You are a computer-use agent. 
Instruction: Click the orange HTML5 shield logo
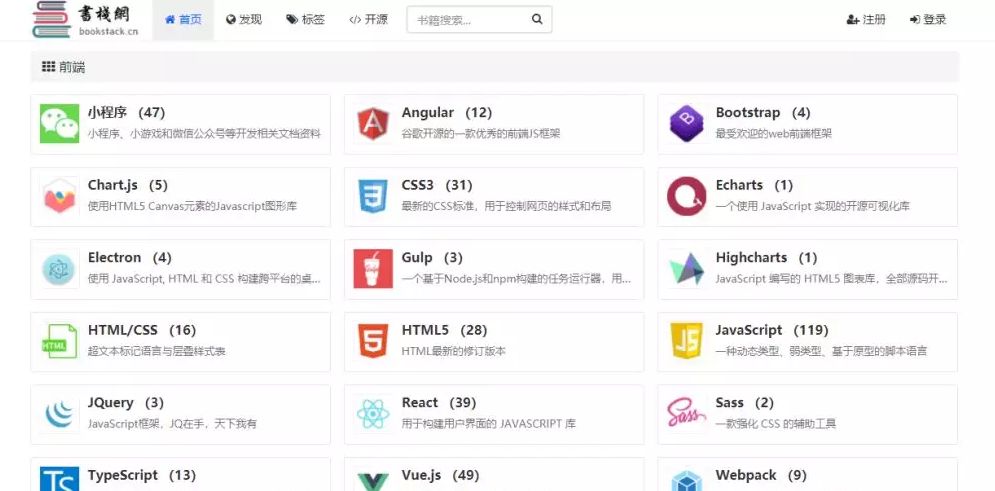coord(373,341)
